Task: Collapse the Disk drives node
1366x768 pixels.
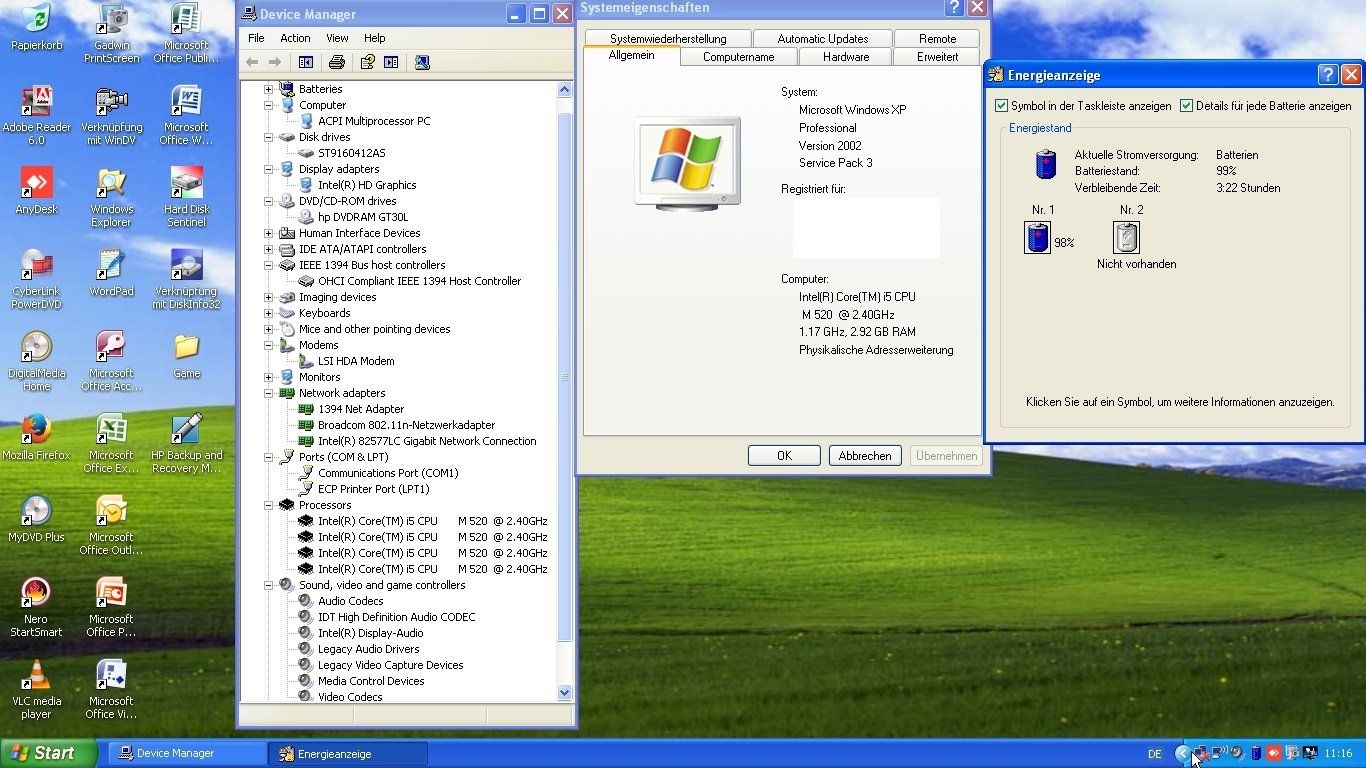Action: pyautogui.click(x=268, y=137)
